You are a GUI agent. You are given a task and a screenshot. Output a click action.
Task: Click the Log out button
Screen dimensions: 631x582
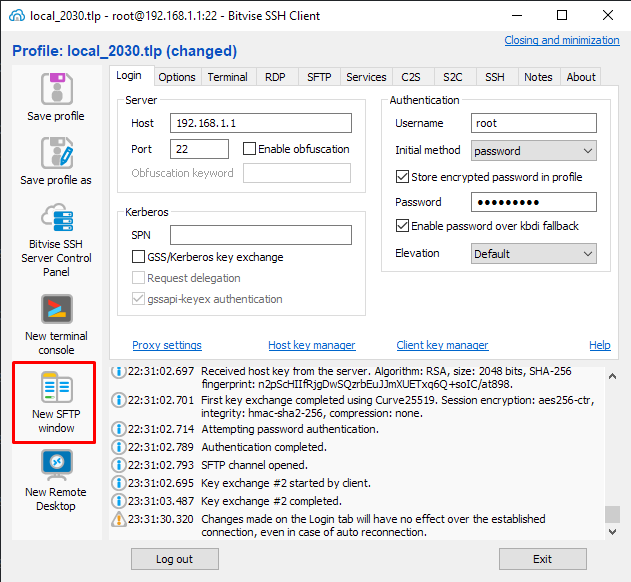(x=175, y=559)
